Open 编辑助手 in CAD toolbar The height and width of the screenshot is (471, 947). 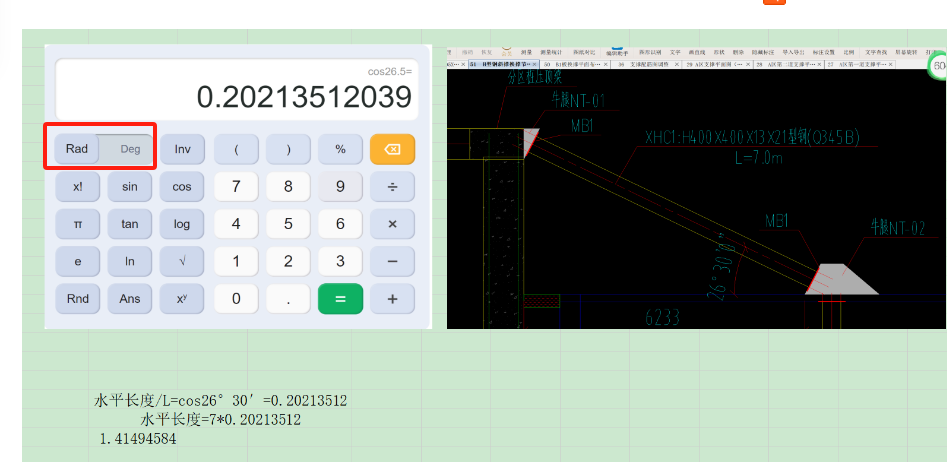point(617,53)
